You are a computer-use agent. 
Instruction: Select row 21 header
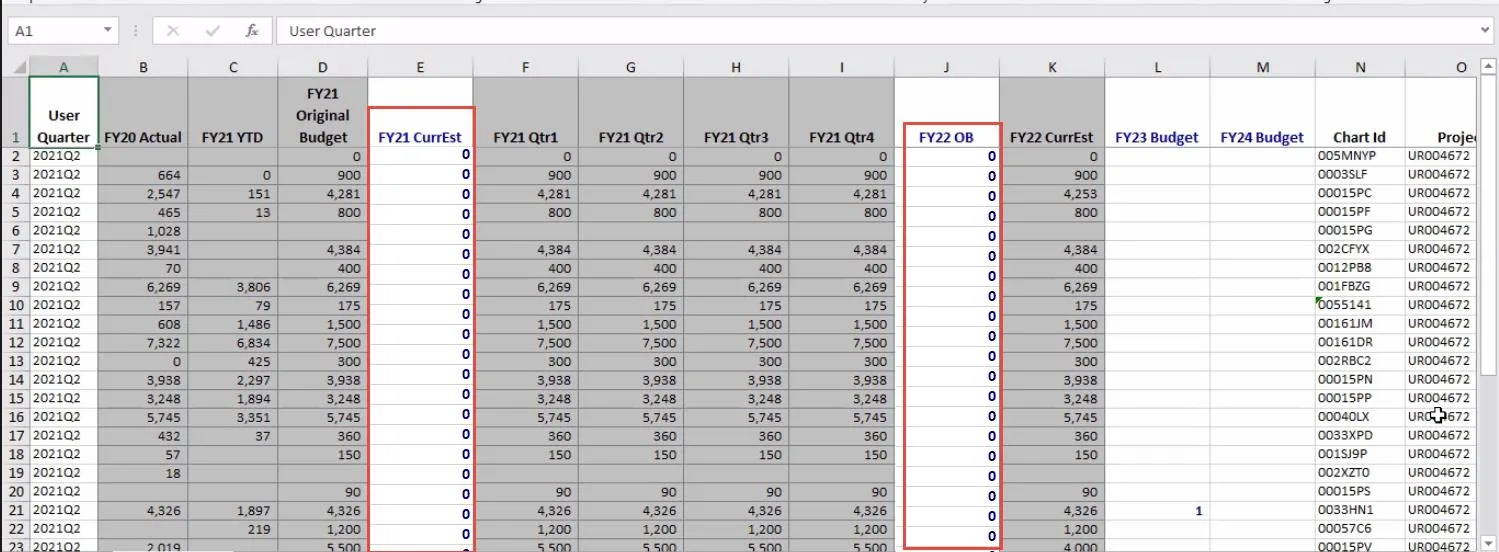15,510
